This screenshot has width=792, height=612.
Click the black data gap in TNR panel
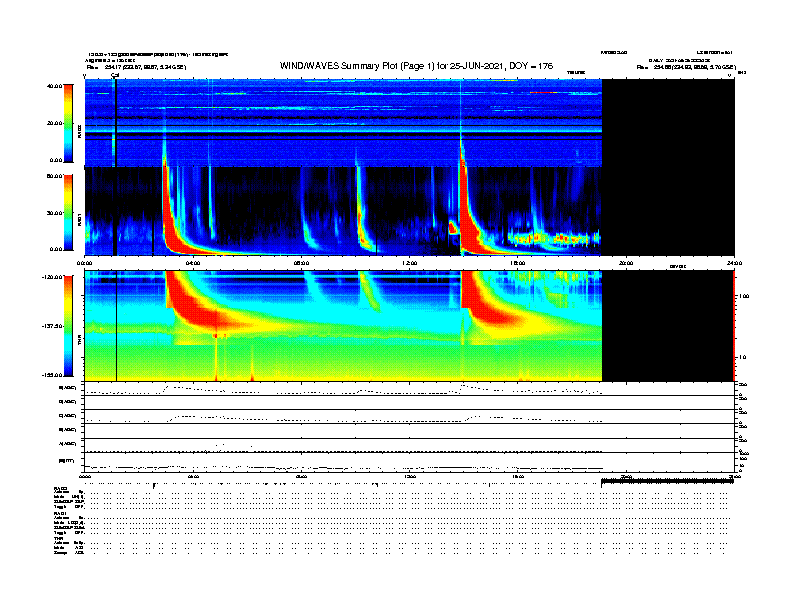667,326
